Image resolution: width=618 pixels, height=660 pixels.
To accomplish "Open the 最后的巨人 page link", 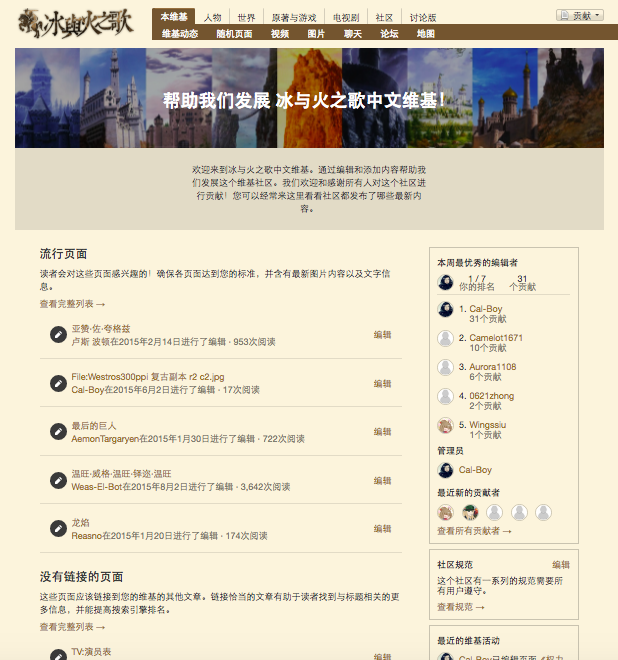I will click(94, 426).
